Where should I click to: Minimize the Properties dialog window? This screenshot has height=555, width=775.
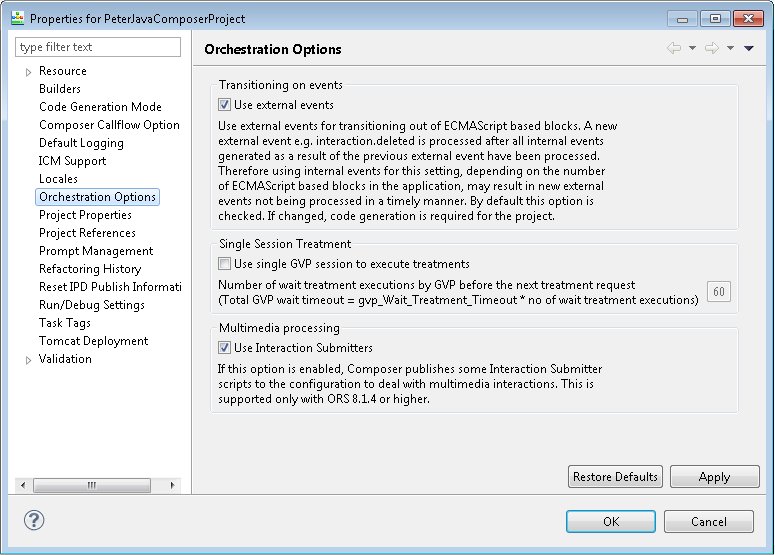click(683, 19)
